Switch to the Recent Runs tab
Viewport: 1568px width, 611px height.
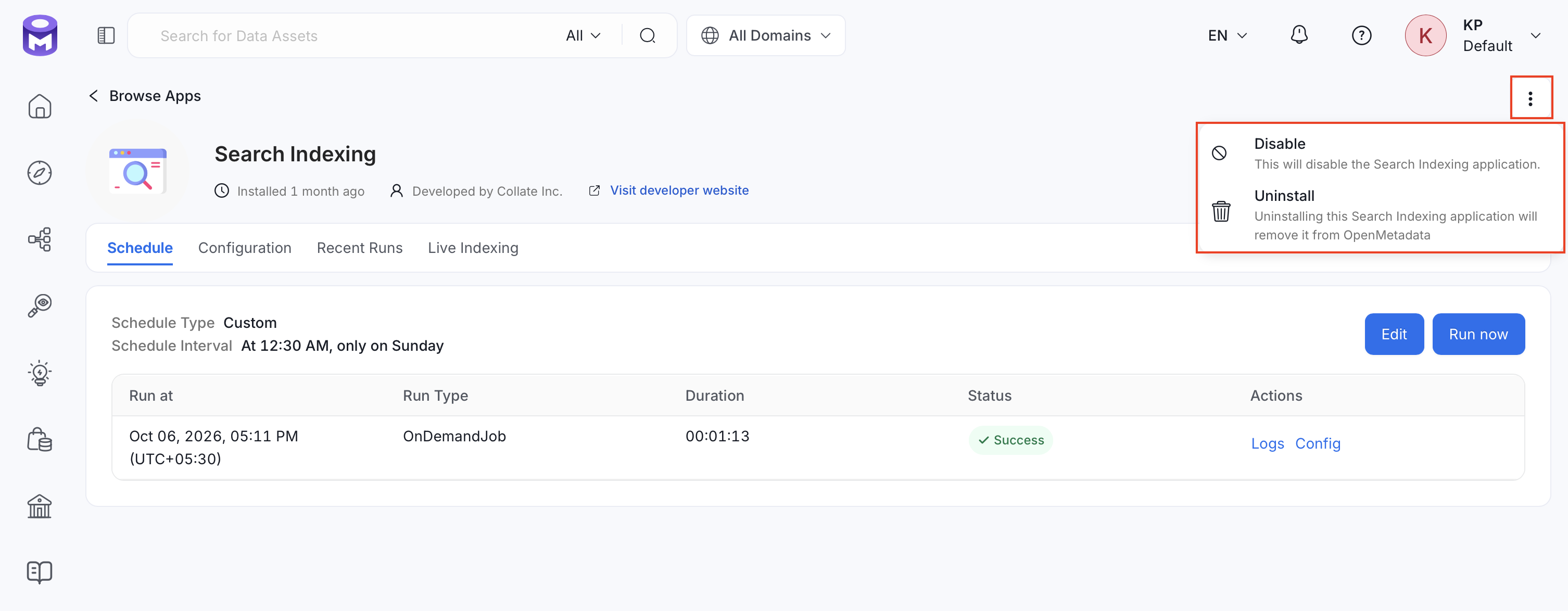click(x=359, y=248)
